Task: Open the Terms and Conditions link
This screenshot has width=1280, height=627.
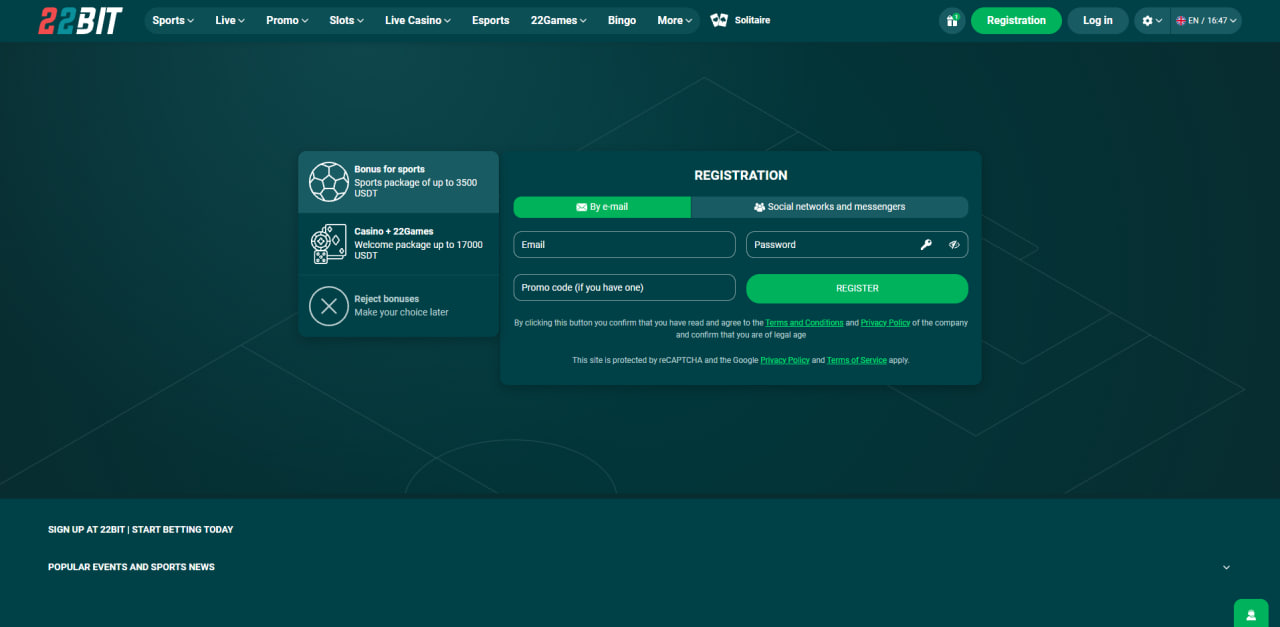Action: pyautogui.click(x=804, y=323)
